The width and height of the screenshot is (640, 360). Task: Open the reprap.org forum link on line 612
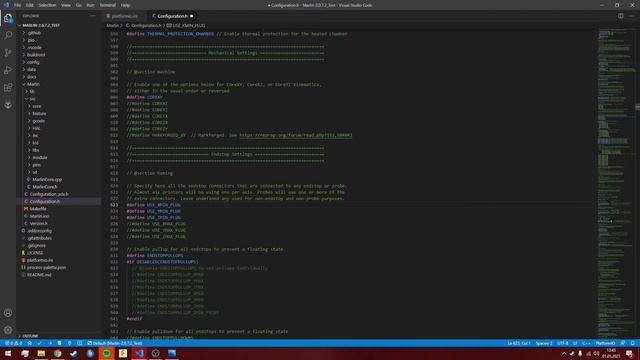[x=296, y=135]
